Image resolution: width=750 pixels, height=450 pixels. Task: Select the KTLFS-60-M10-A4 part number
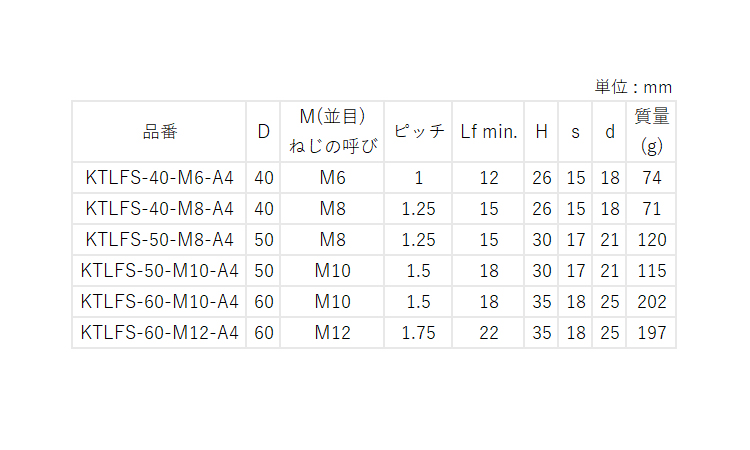[160, 302]
